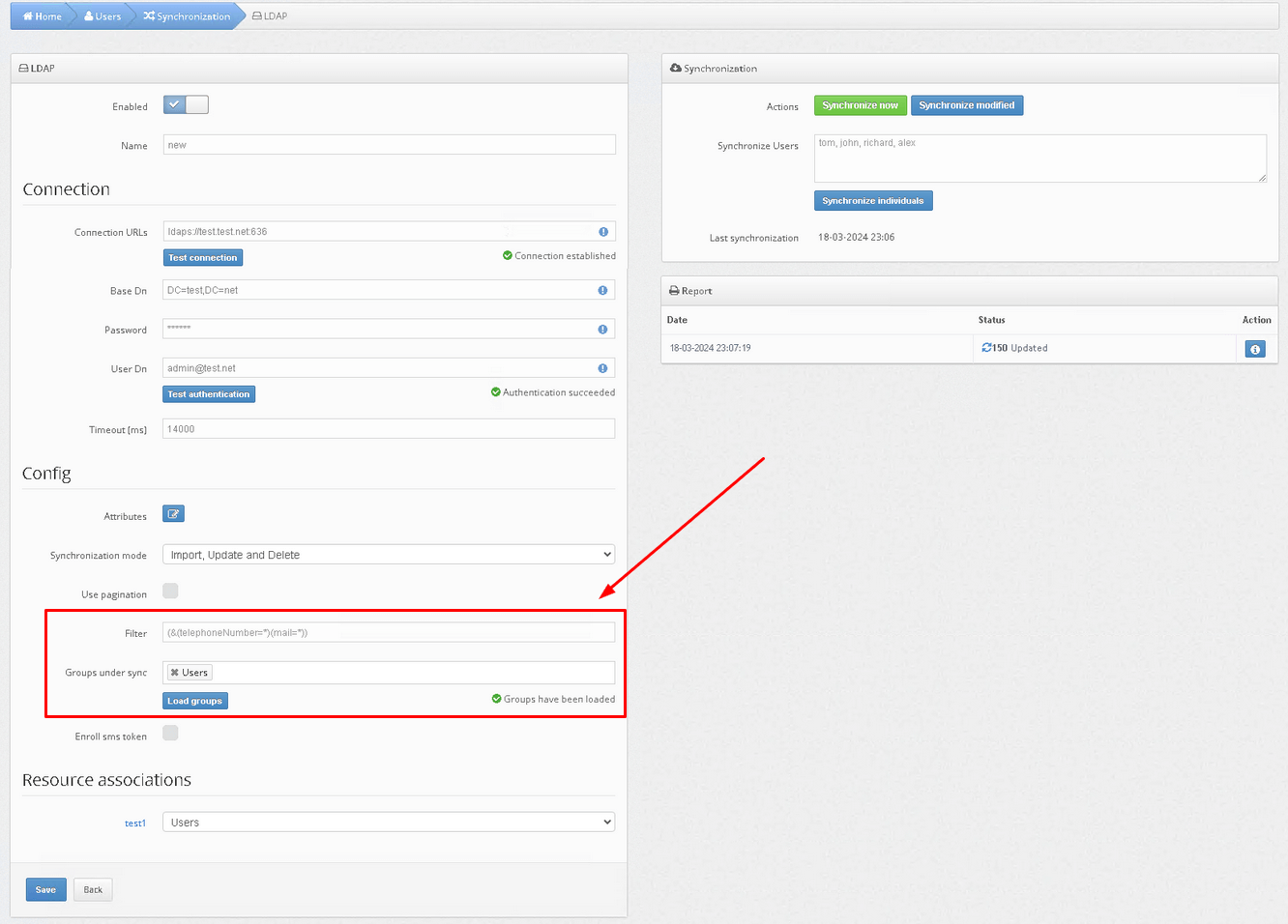Open the Synchronization mode dropdown

pos(389,555)
